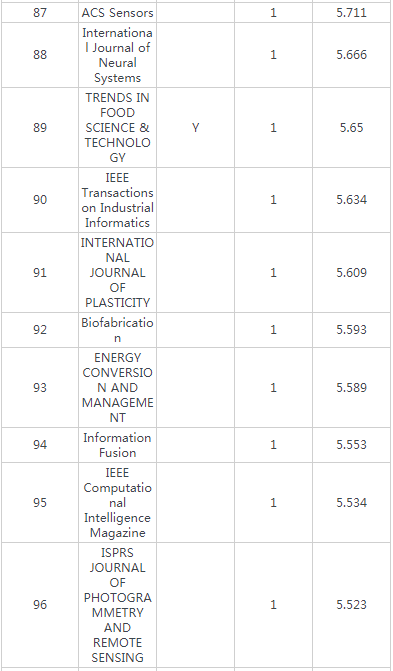Select International Journal of Neural Systems
The image size is (393, 671).
(117, 55)
